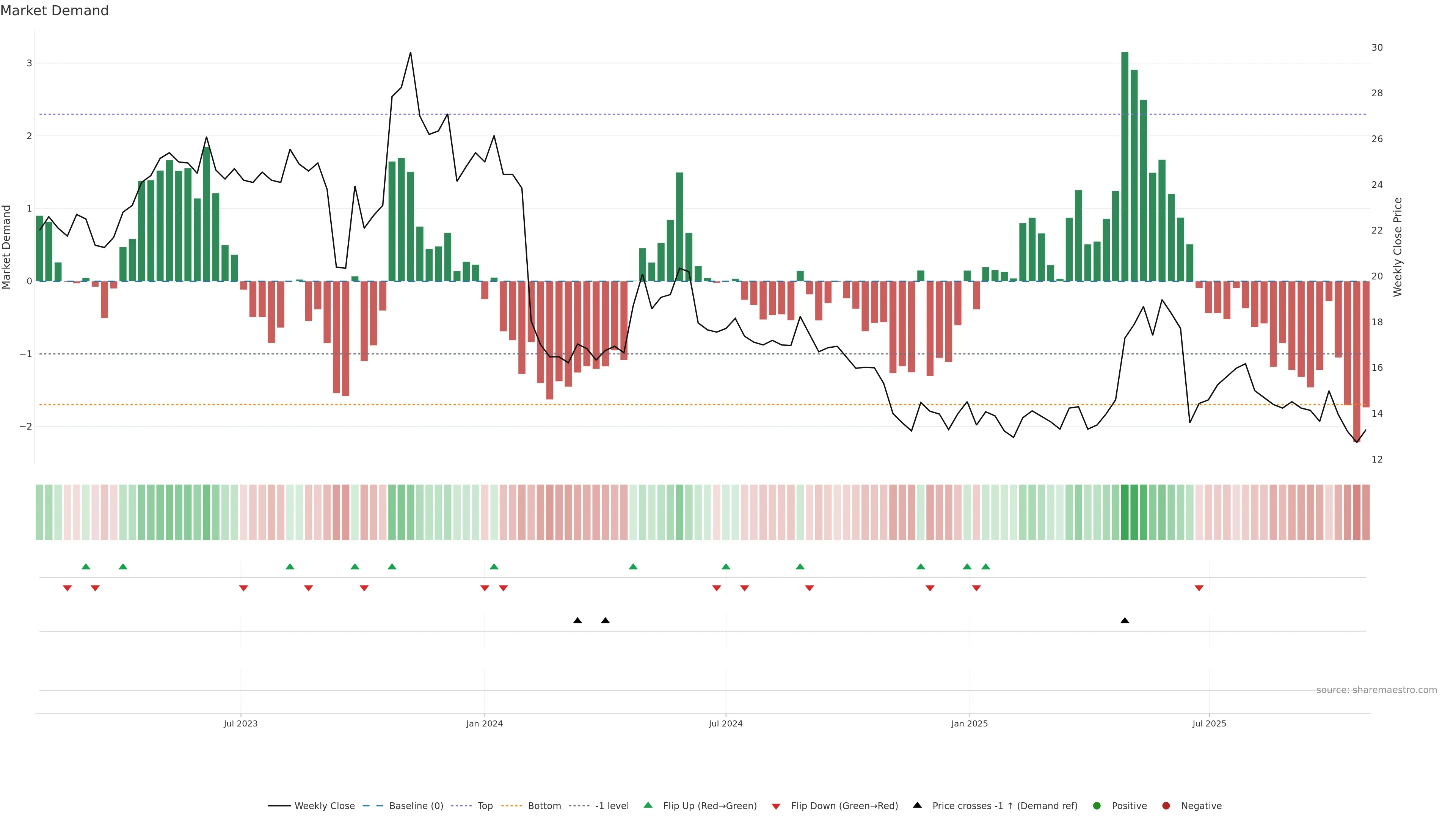
Task: Click the source: sharemaestro.com text
Action: tap(1376, 690)
